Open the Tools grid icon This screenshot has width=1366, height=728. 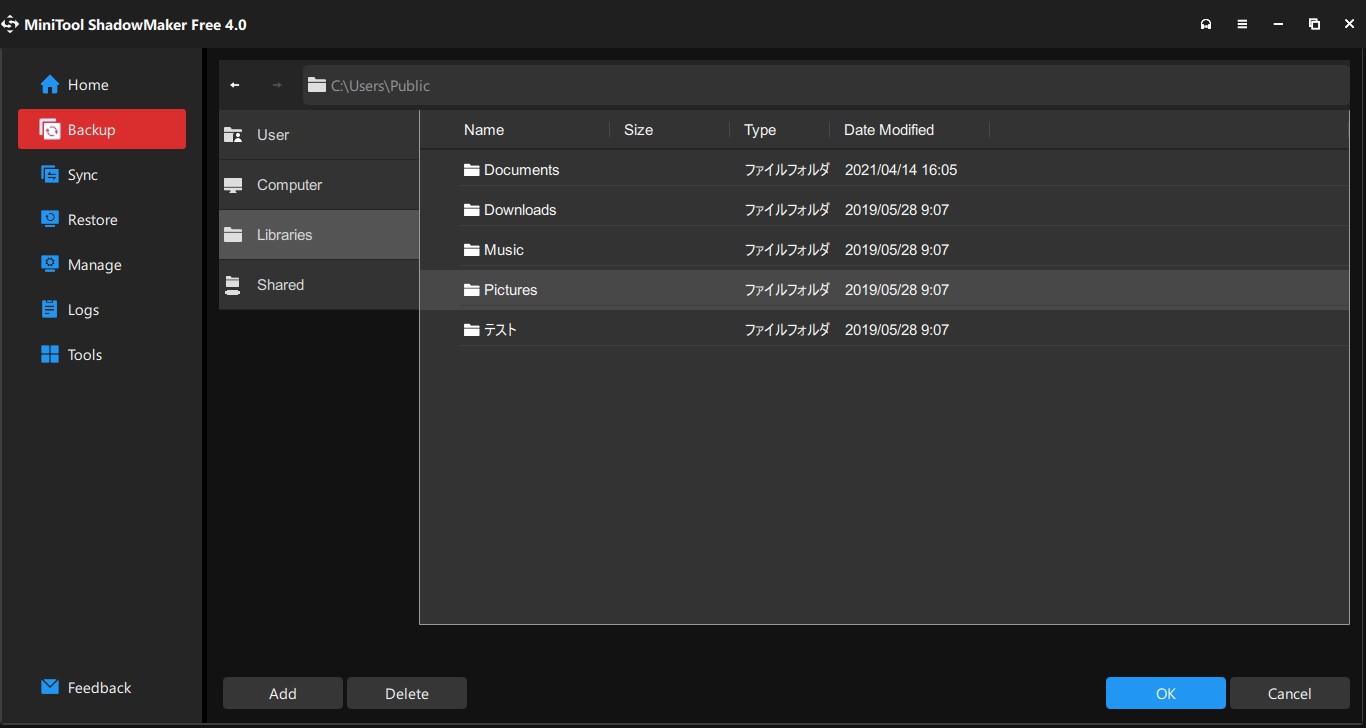tap(50, 355)
